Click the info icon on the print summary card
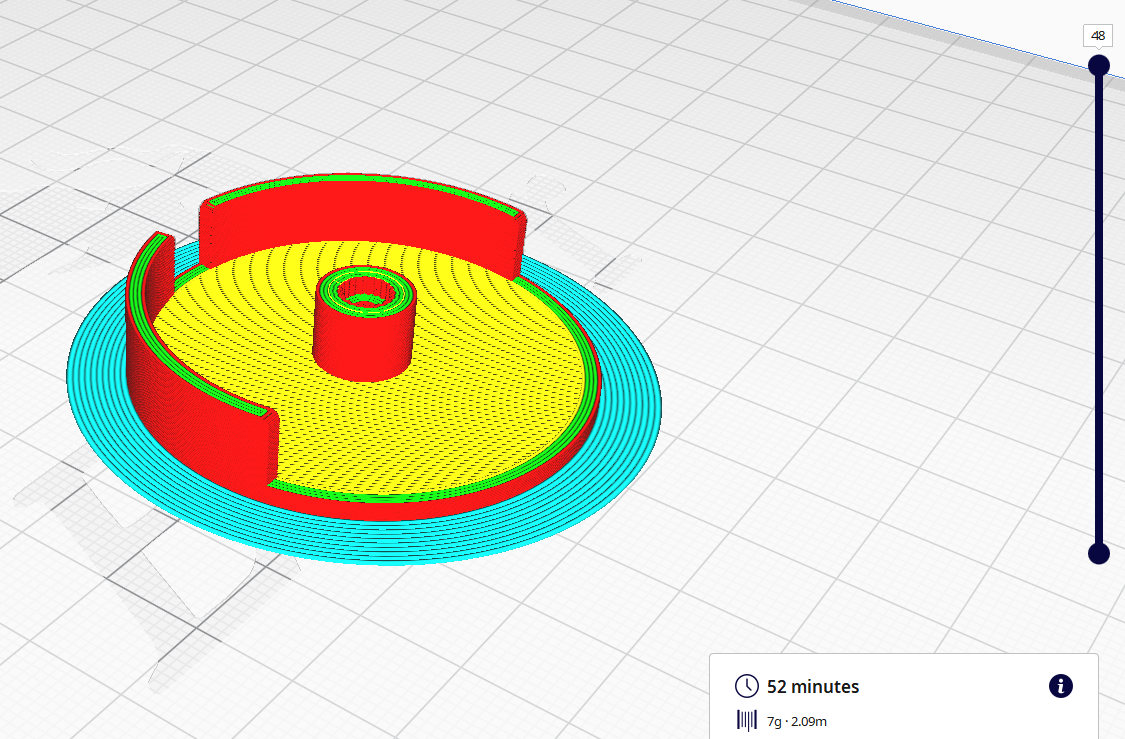1125x739 pixels. point(1060,686)
